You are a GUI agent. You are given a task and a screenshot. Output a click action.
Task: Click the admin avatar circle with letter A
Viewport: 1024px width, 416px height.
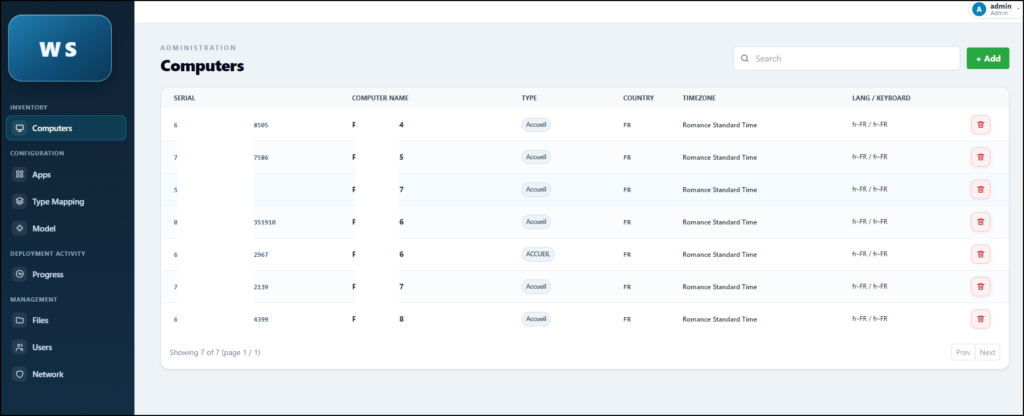[978, 9]
